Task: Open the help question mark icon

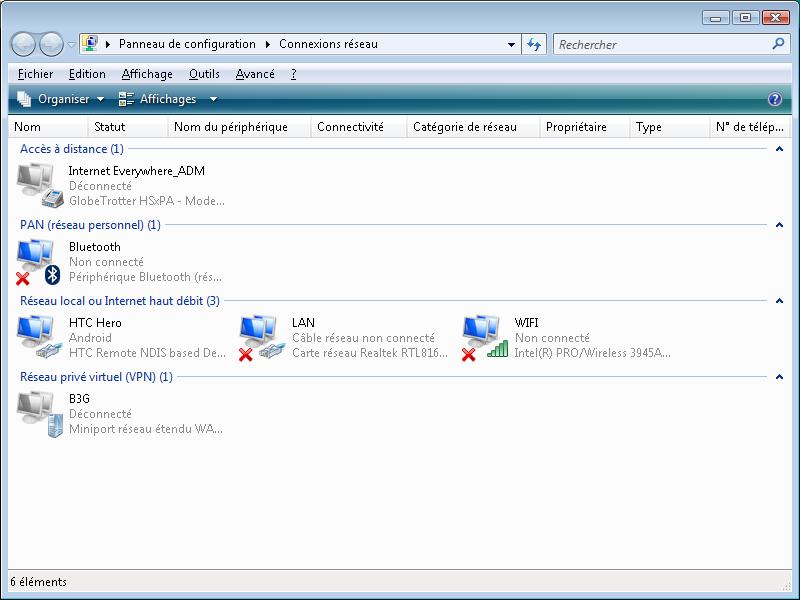Action: click(774, 99)
